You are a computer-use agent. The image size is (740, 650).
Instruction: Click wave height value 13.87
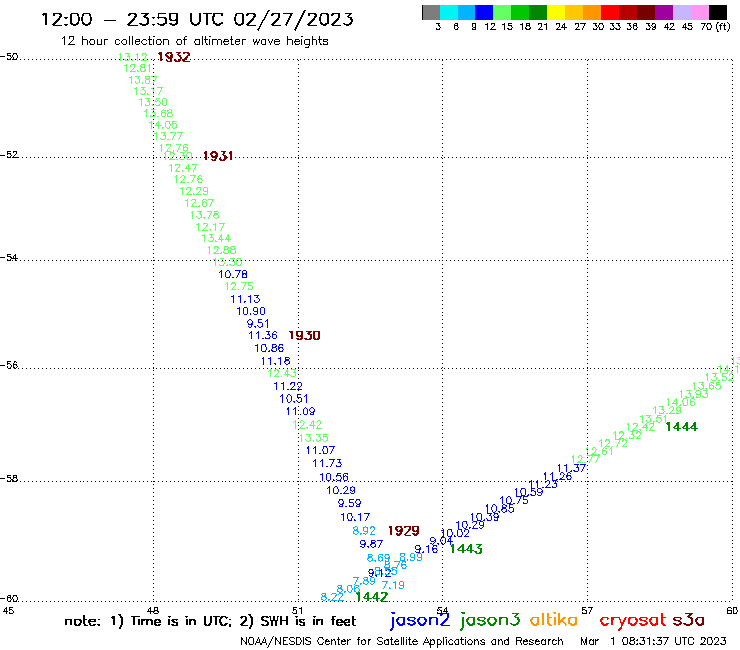pyautogui.click(x=143, y=80)
